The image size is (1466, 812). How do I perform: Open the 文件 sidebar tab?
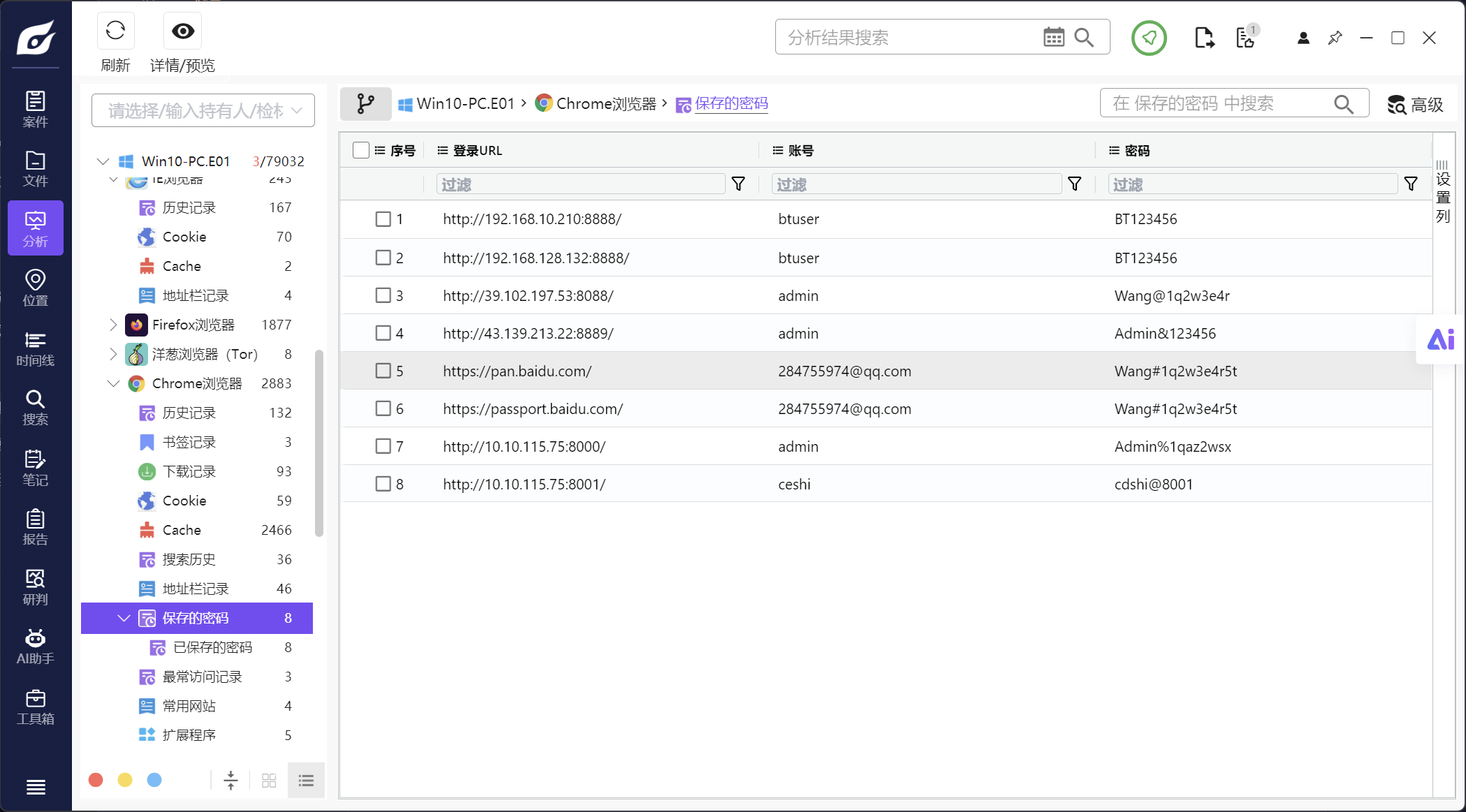pos(36,168)
